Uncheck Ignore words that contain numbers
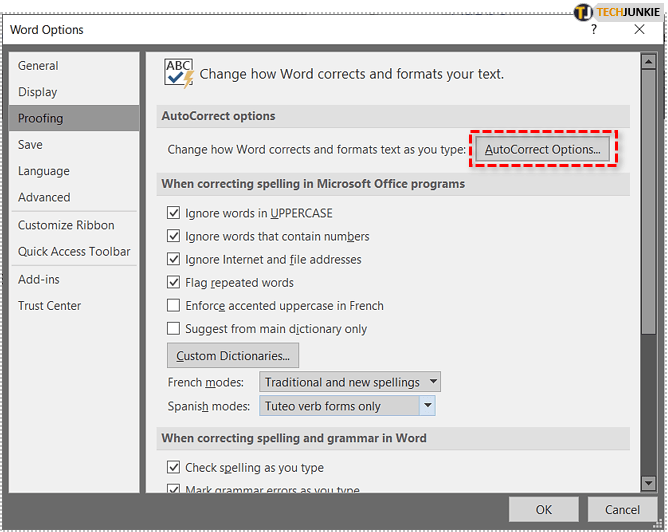 tap(174, 236)
